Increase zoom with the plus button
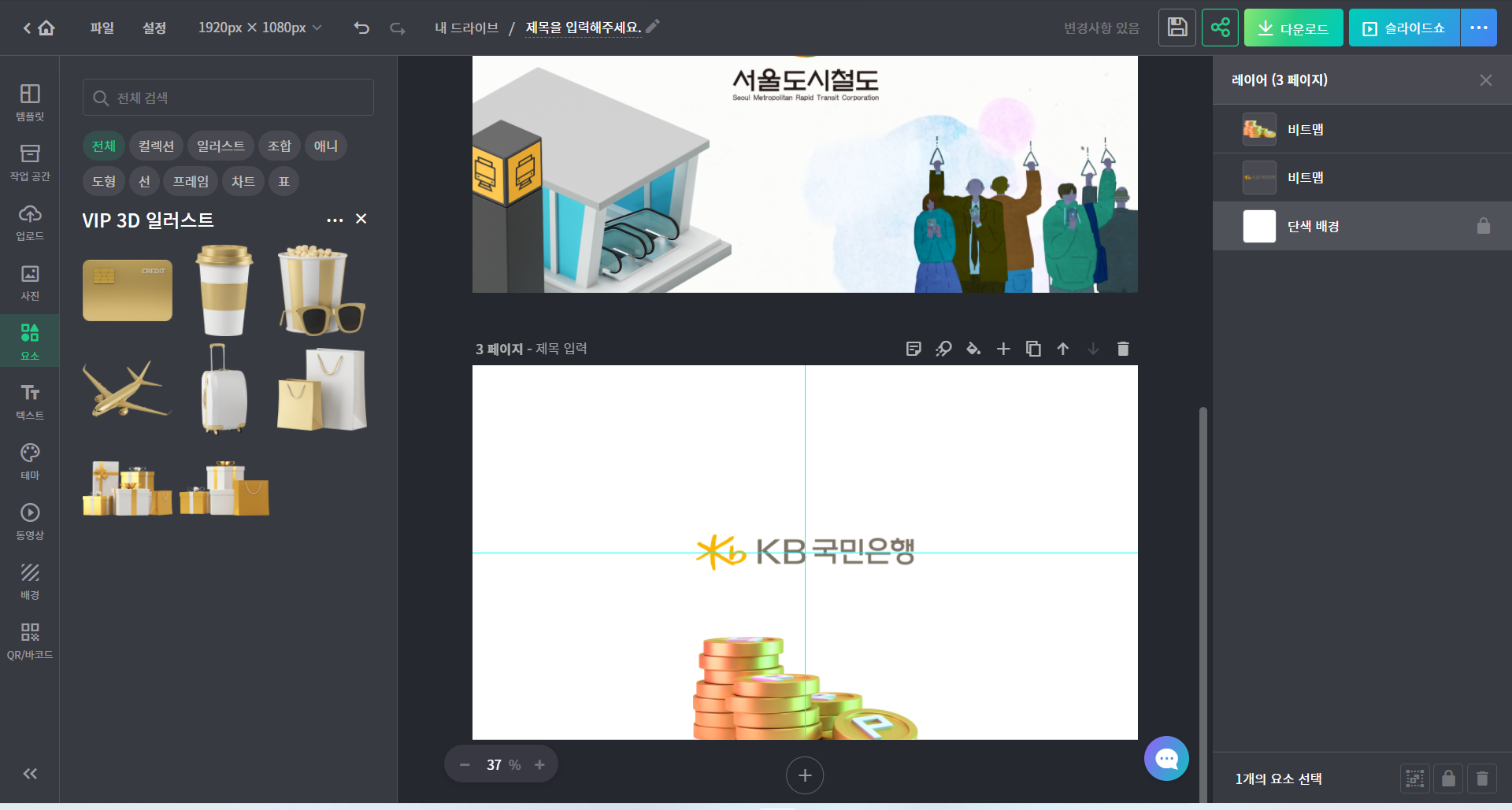 pyautogui.click(x=539, y=765)
